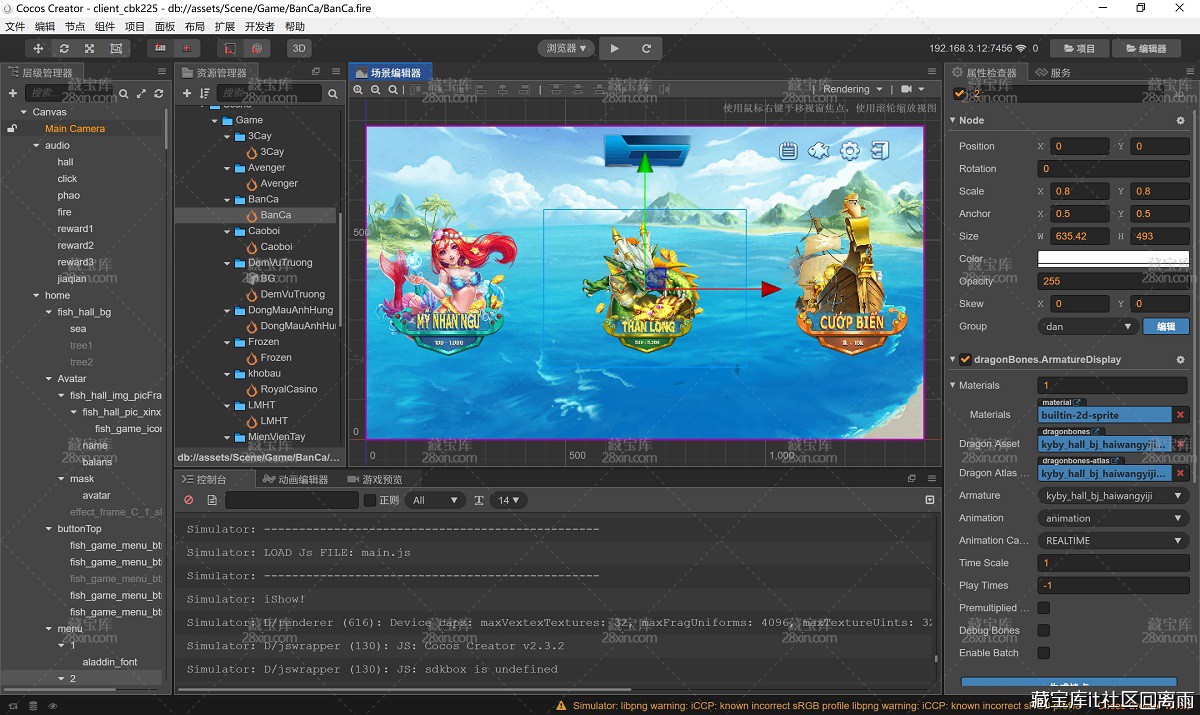Disable the dragonBones.ArmatureDisplay component checkbox

pos(965,360)
